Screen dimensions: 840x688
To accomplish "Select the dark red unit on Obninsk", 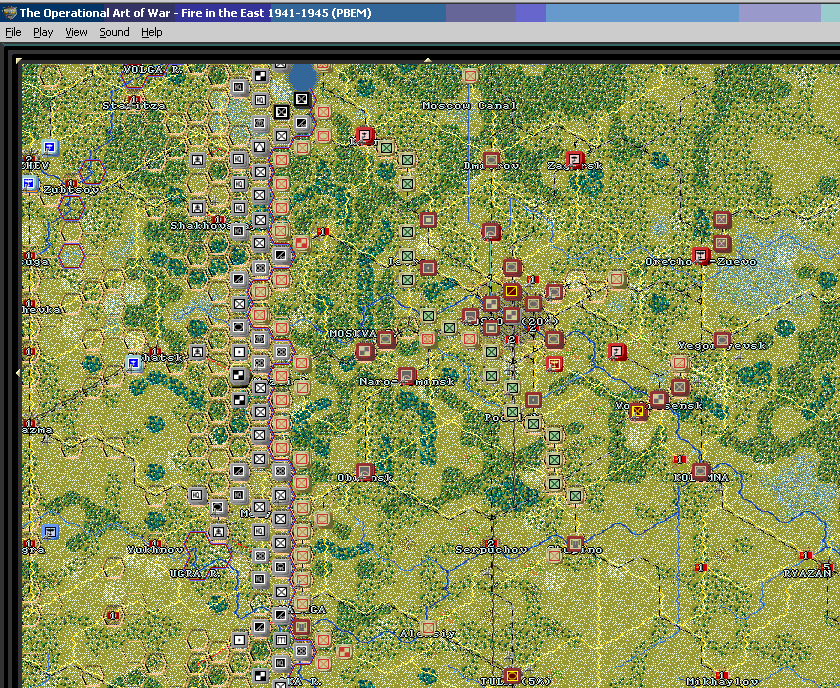I will point(365,472).
